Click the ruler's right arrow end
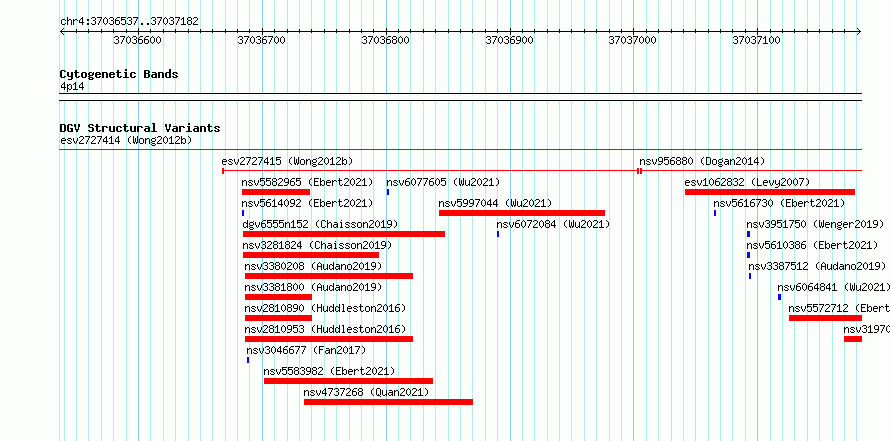 pyautogui.click(x=859, y=32)
